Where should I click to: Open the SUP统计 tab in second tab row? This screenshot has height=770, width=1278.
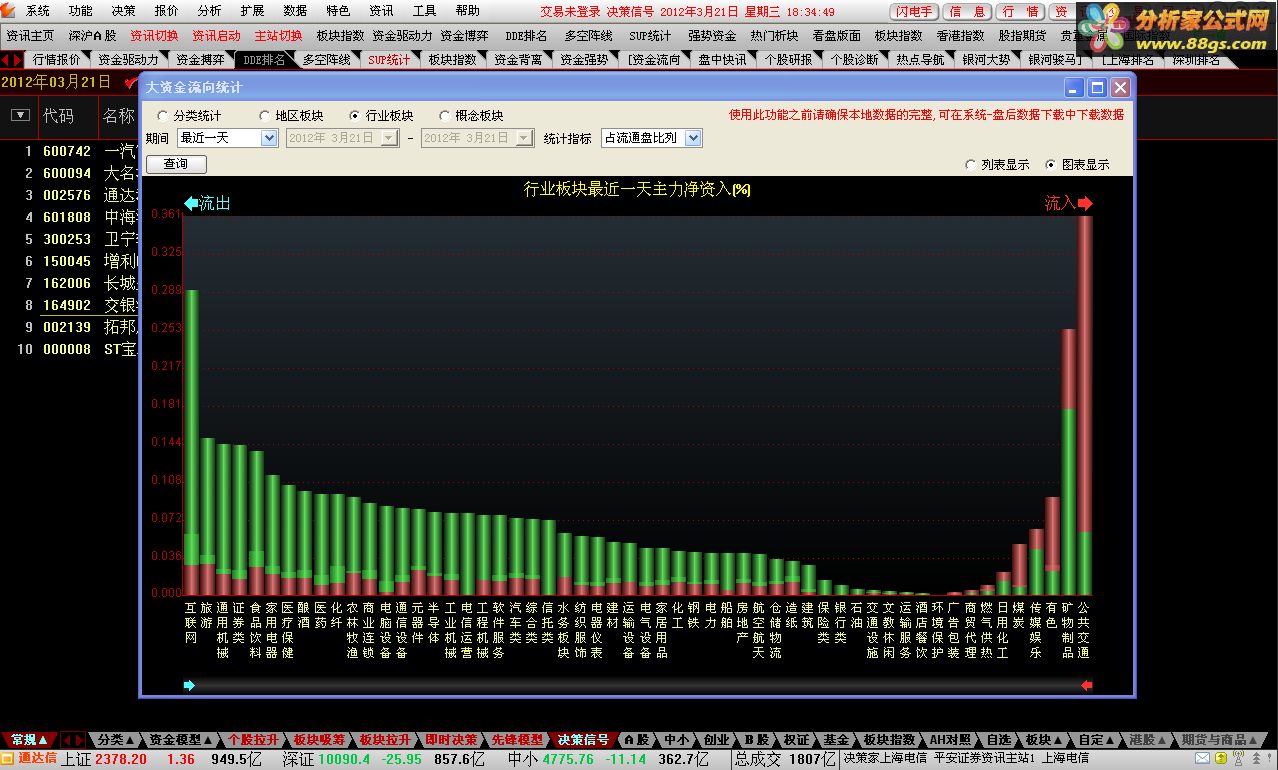click(389, 60)
